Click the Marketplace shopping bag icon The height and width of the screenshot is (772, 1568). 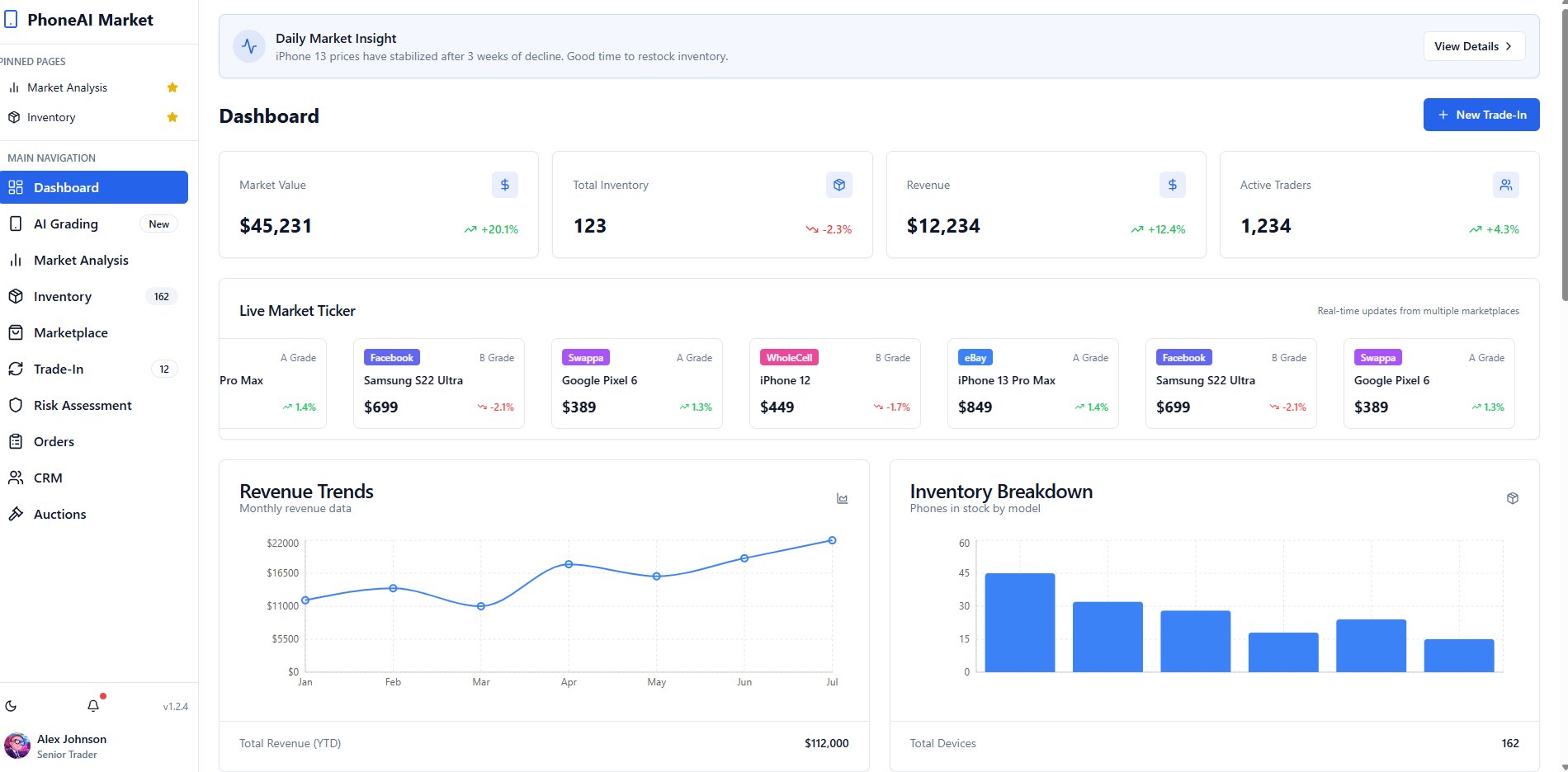[15, 332]
